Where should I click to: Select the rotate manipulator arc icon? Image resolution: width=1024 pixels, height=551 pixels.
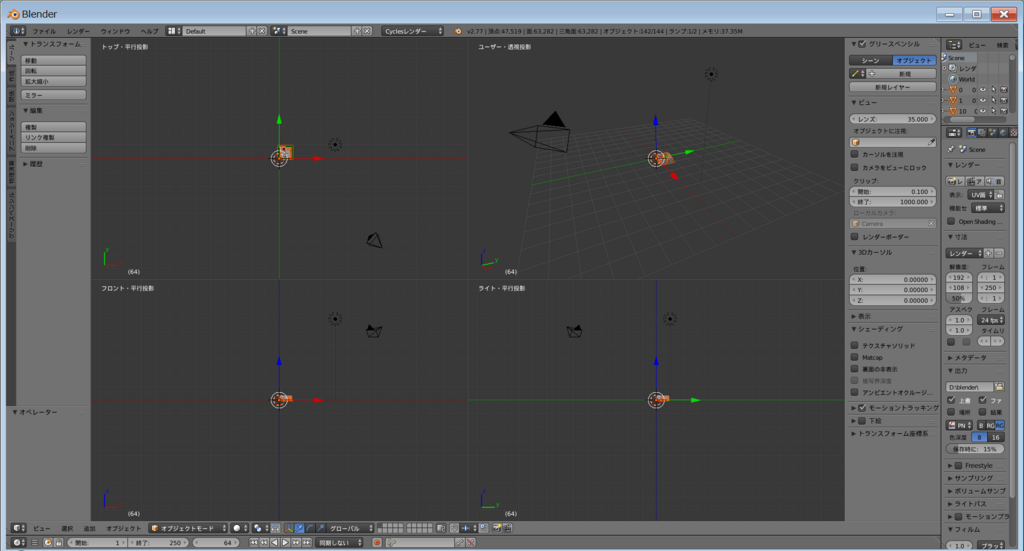point(310,528)
